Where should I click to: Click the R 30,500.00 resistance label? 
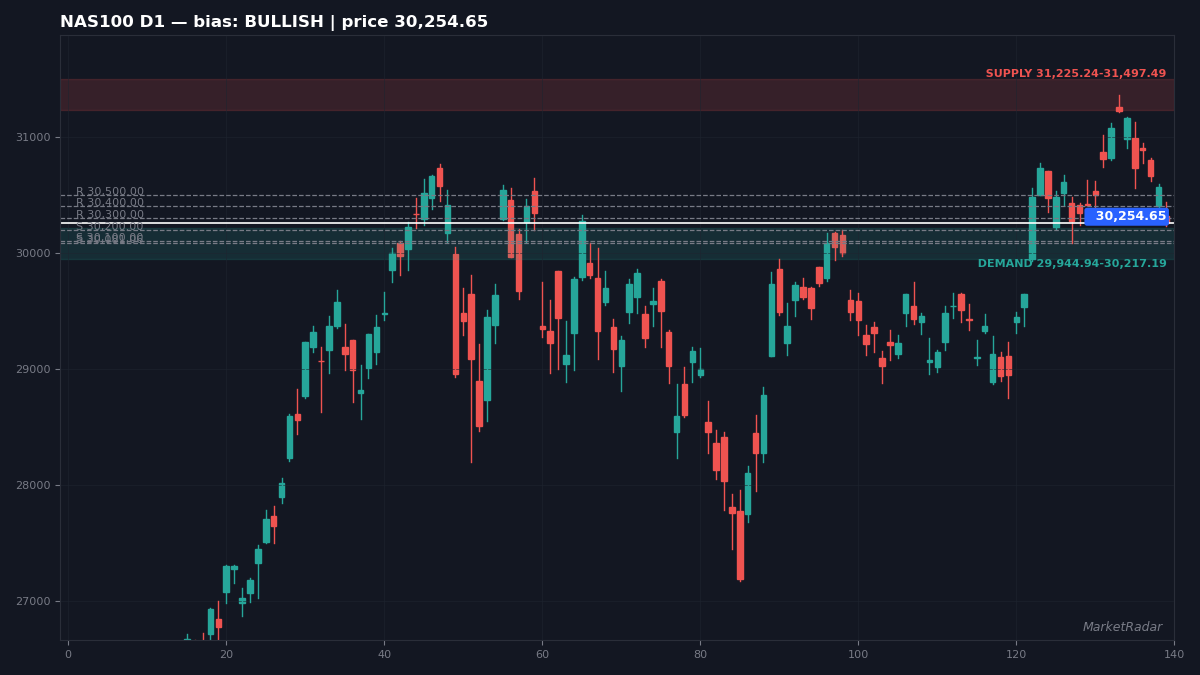tap(110, 192)
